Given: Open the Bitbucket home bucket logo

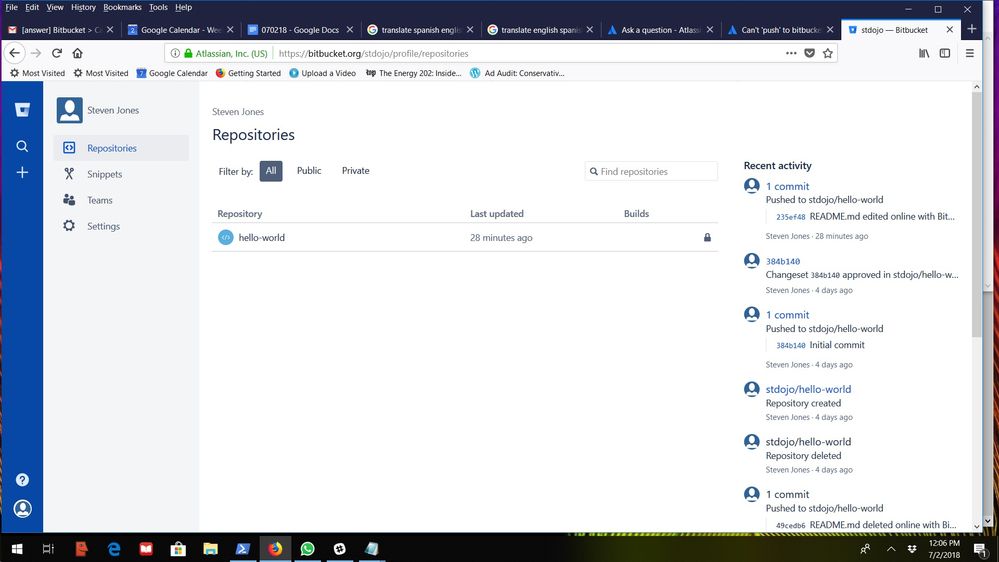Looking at the screenshot, I should (x=22, y=110).
